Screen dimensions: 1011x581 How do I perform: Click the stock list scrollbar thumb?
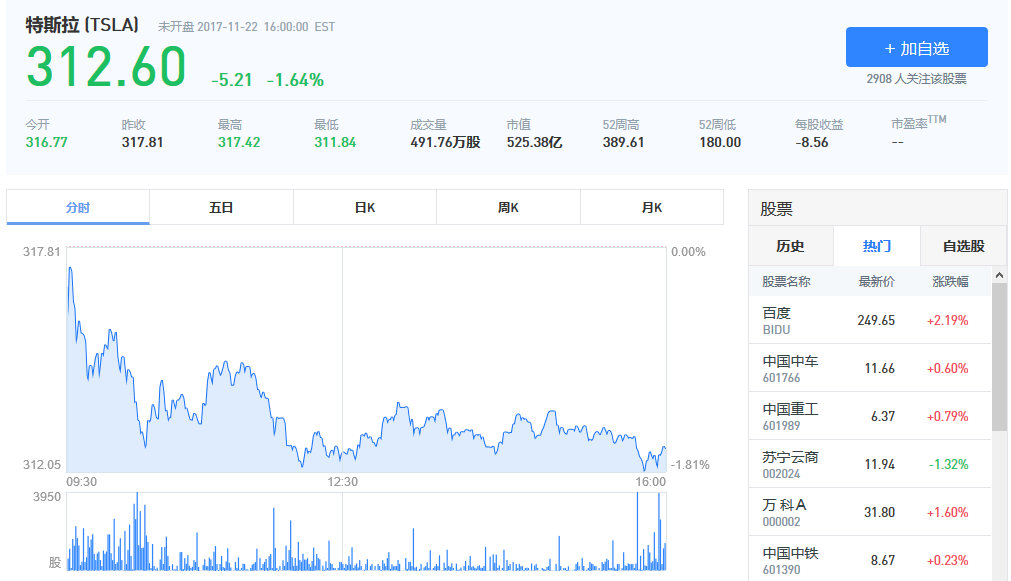[999, 357]
